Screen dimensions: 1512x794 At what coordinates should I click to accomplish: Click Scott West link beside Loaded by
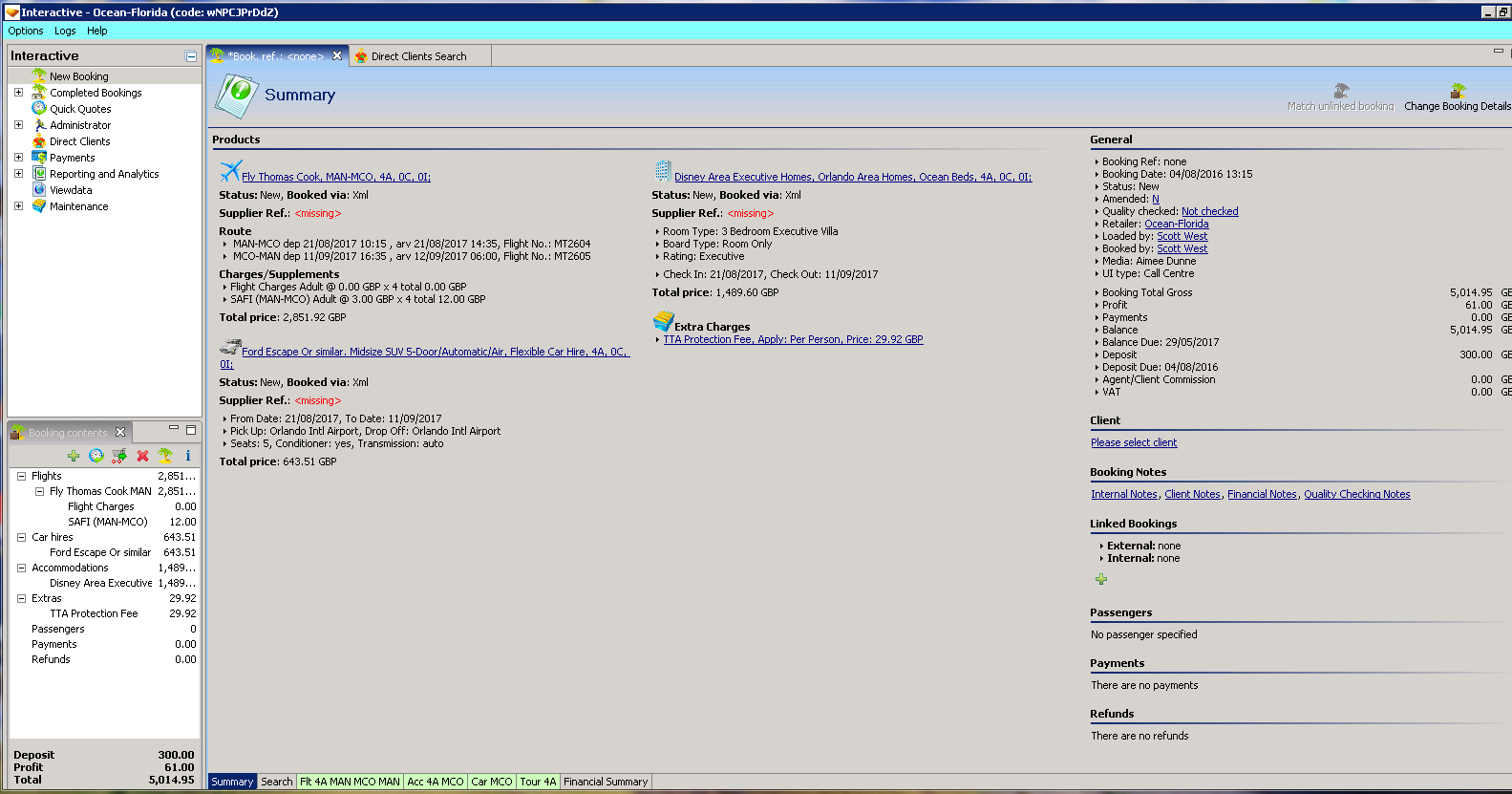click(x=1182, y=236)
